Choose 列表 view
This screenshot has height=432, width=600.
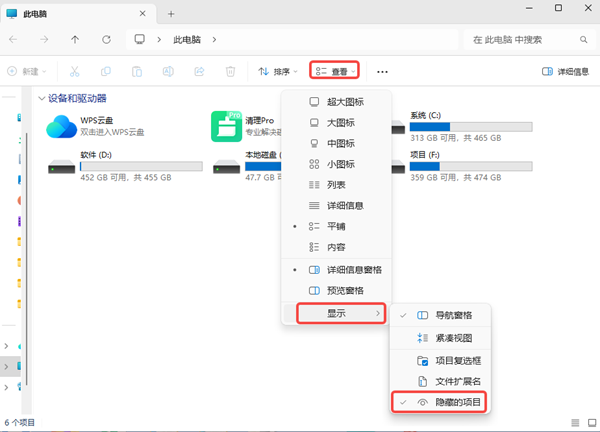336,185
